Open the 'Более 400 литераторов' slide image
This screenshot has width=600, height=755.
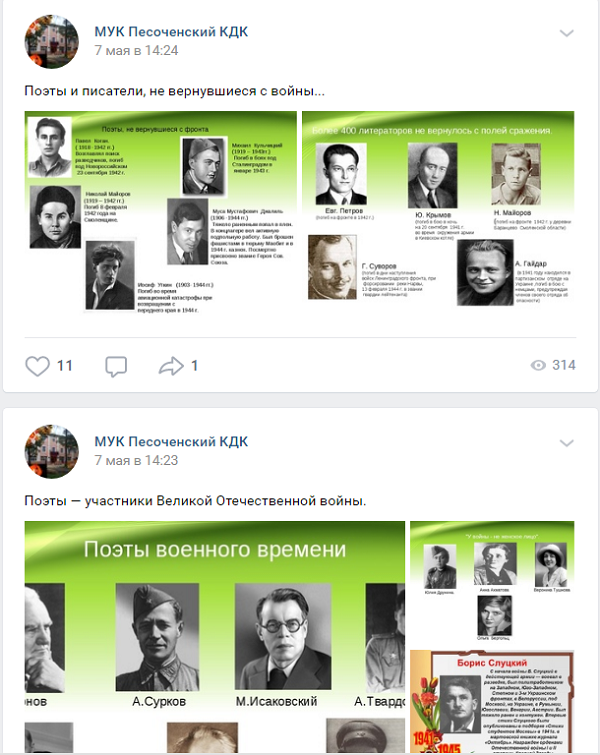tap(438, 213)
